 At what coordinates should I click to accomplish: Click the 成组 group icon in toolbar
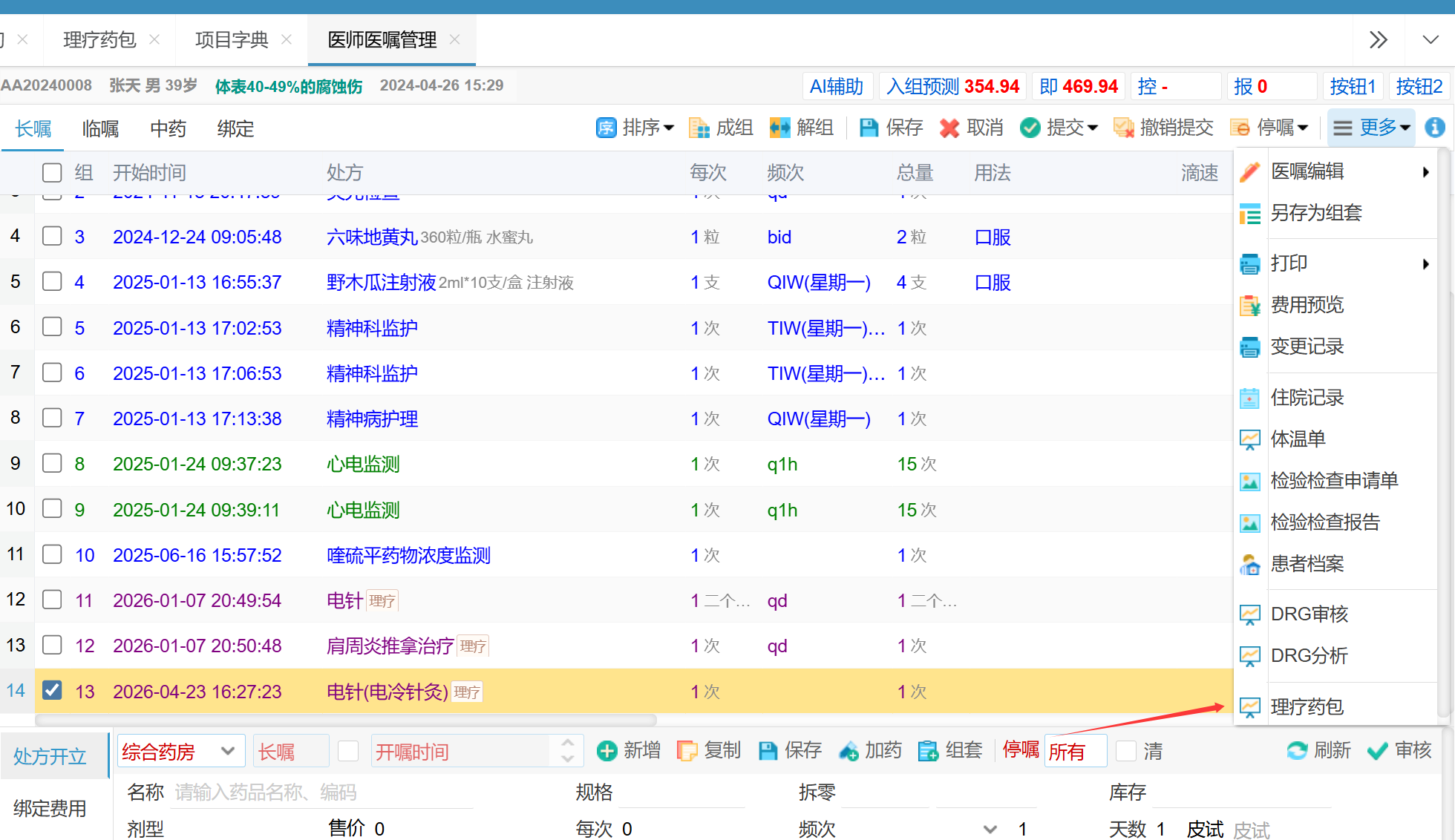click(699, 128)
